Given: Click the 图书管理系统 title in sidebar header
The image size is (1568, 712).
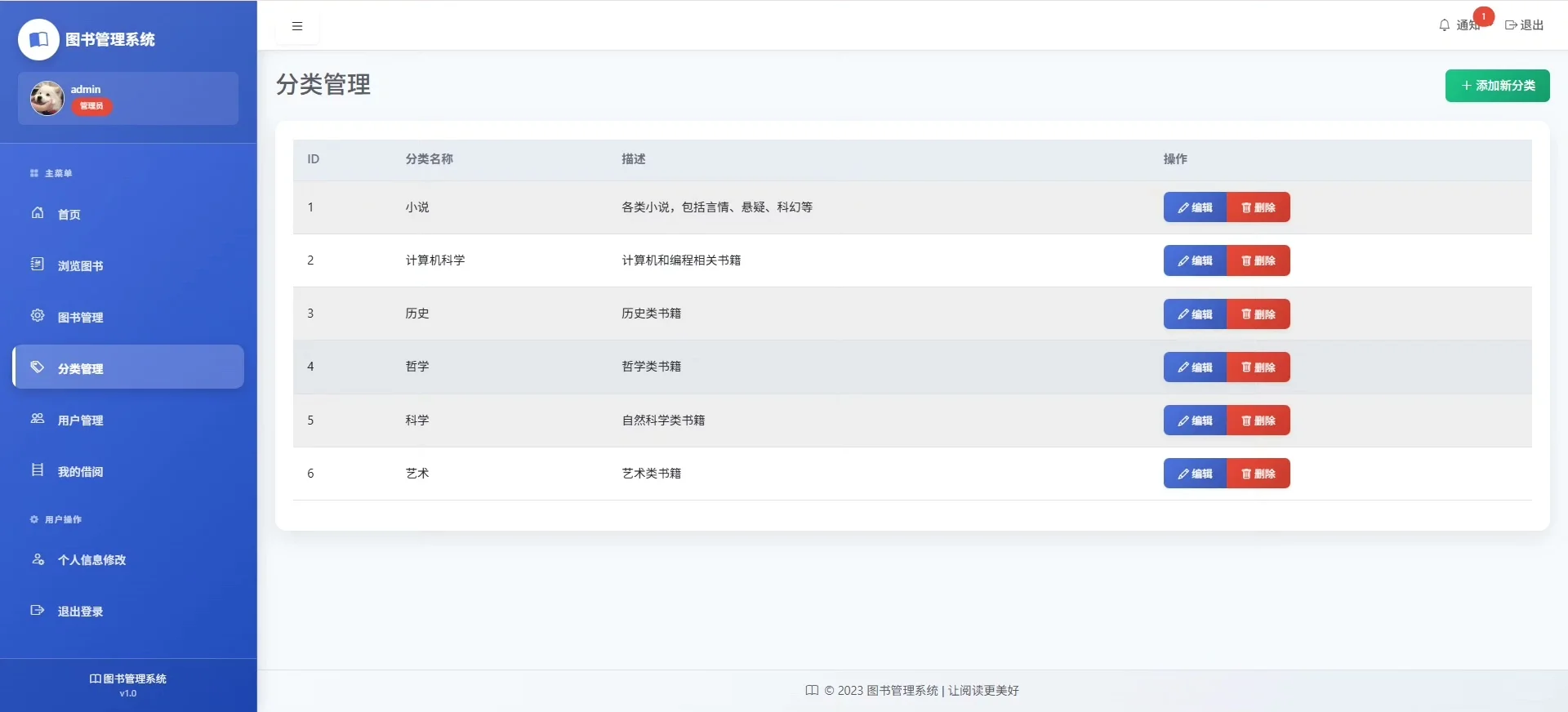Looking at the screenshot, I should [x=110, y=39].
